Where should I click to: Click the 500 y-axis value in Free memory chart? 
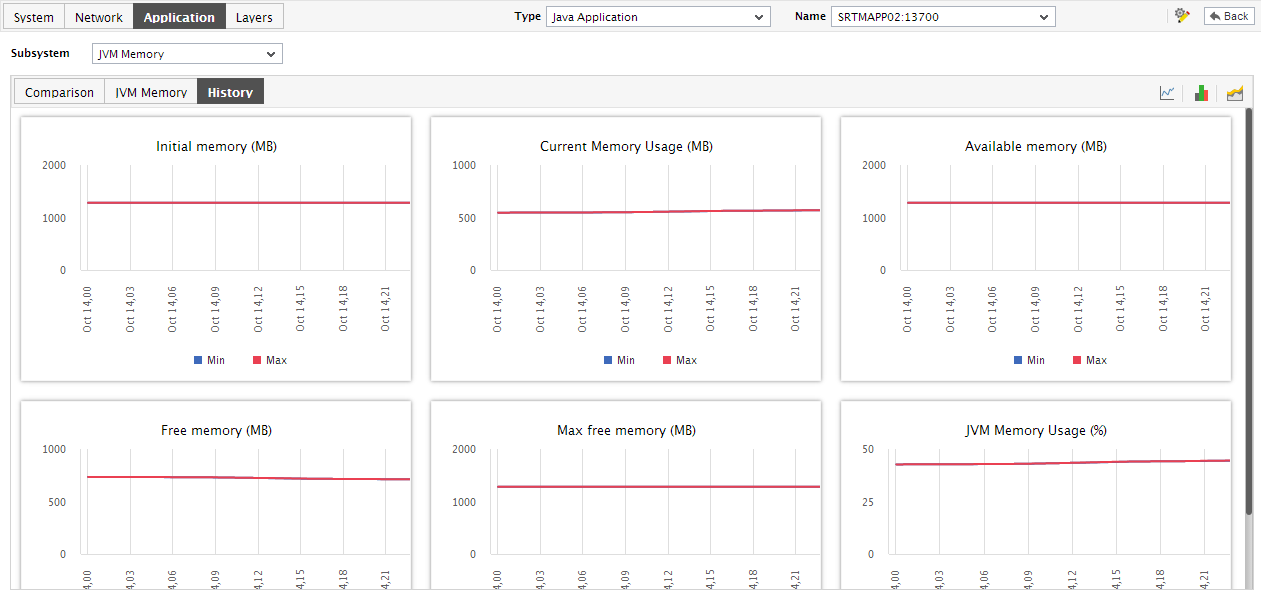click(x=57, y=502)
